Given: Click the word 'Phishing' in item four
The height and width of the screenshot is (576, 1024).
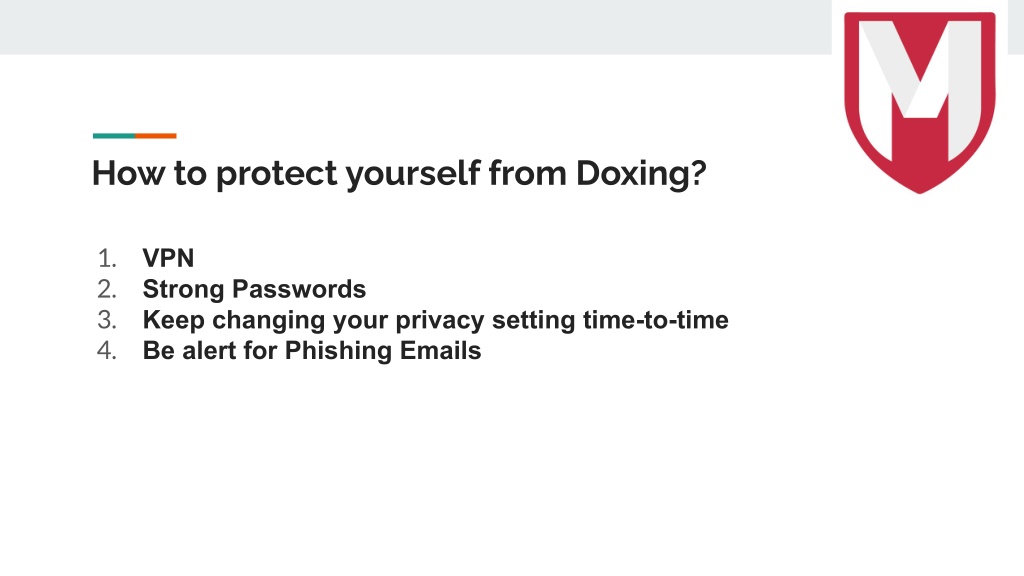Looking at the screenshot, I should [x=338, y=351].
